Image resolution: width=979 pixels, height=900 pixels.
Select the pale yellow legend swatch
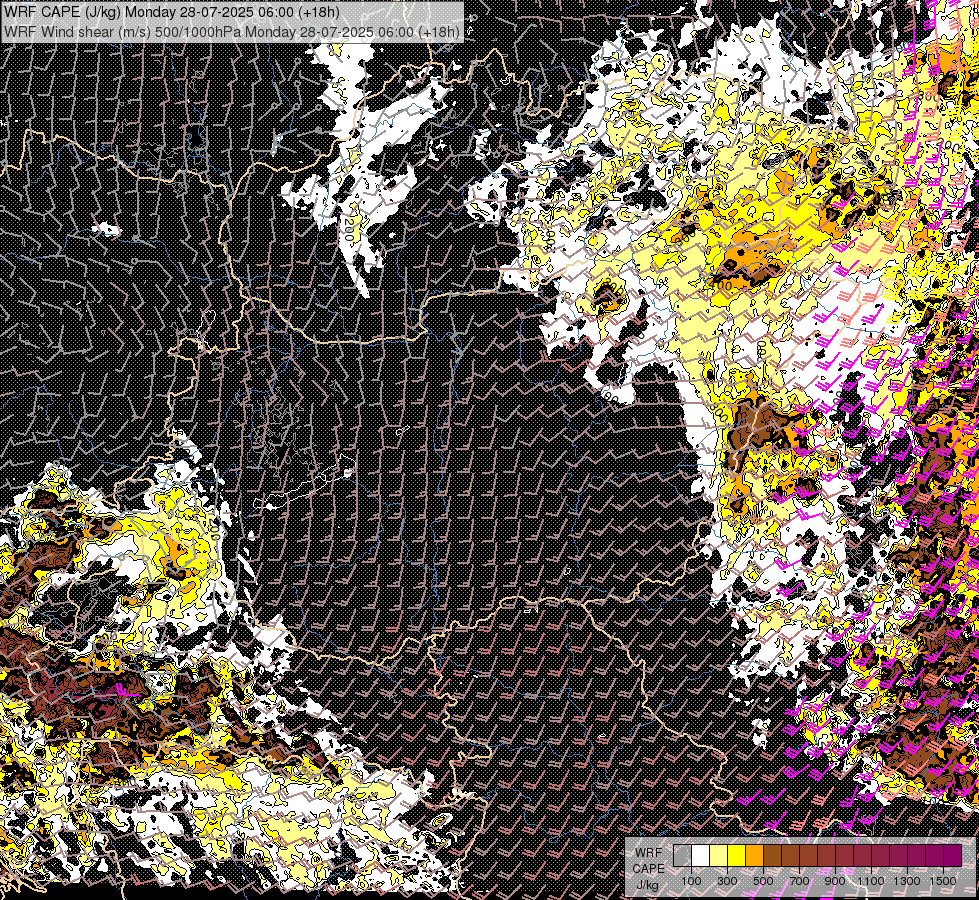pos(719,856)
